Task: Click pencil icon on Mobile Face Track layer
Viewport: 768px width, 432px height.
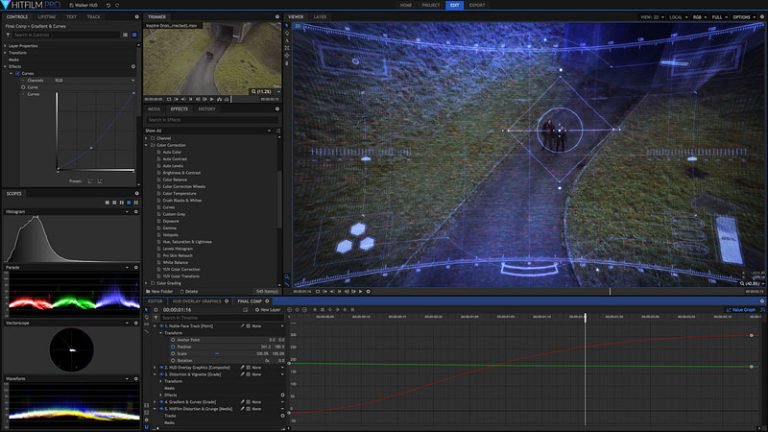Action: tap(242, 326)
